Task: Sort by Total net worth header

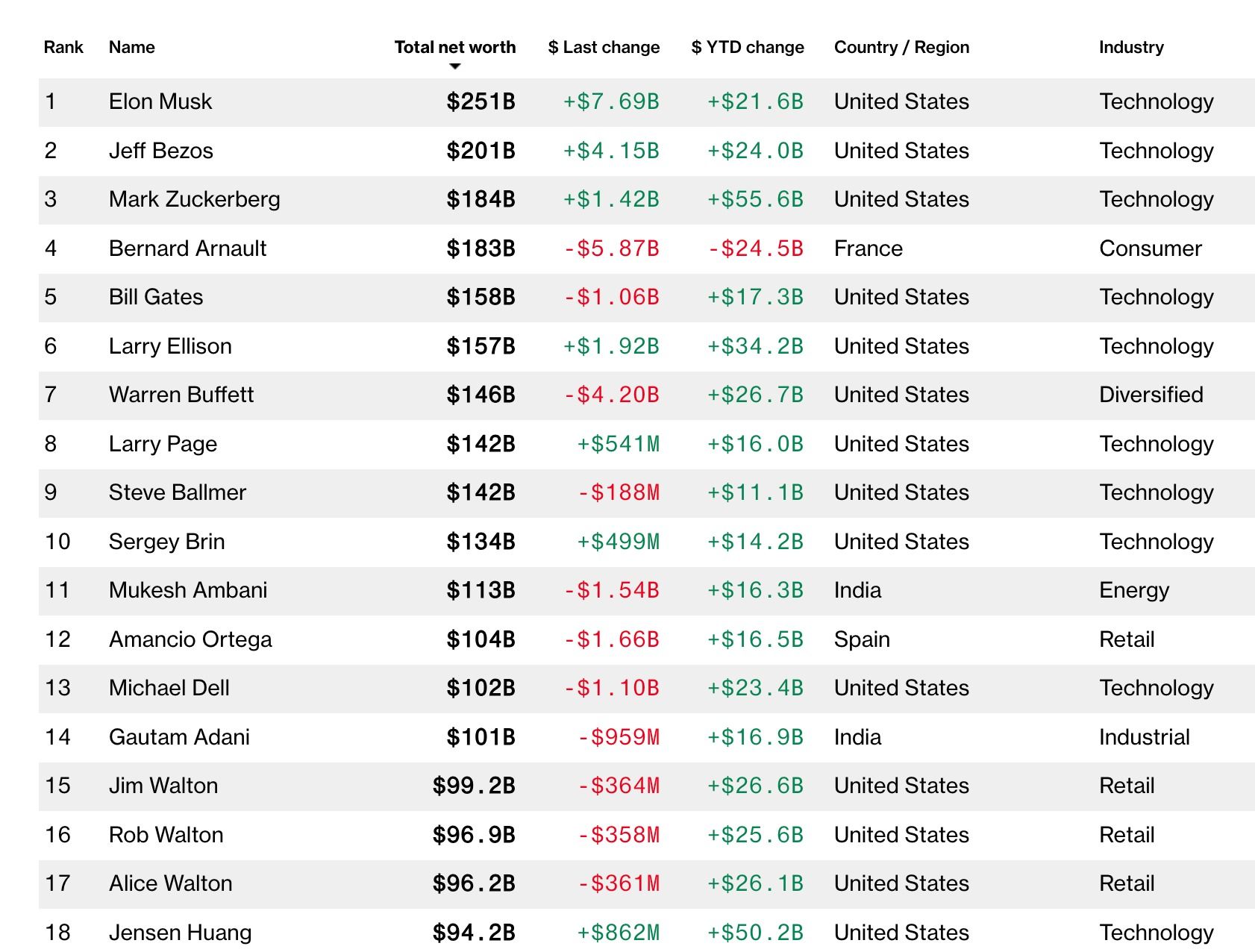Action: 454,47
